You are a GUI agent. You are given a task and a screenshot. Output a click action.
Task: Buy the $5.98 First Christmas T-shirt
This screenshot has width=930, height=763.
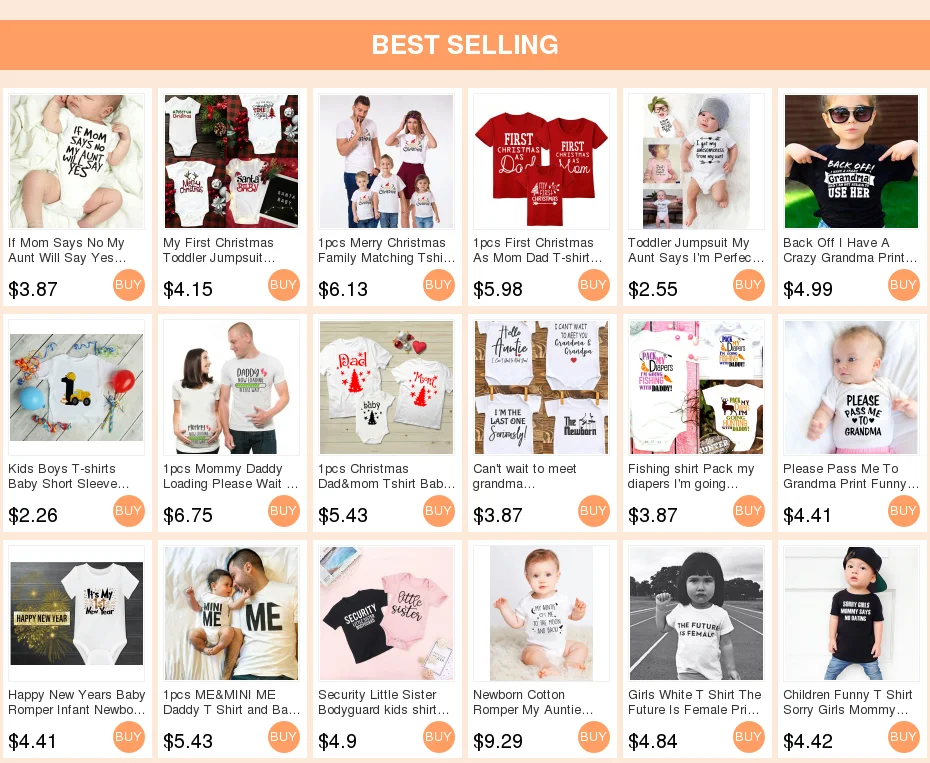tap(594, 285)
